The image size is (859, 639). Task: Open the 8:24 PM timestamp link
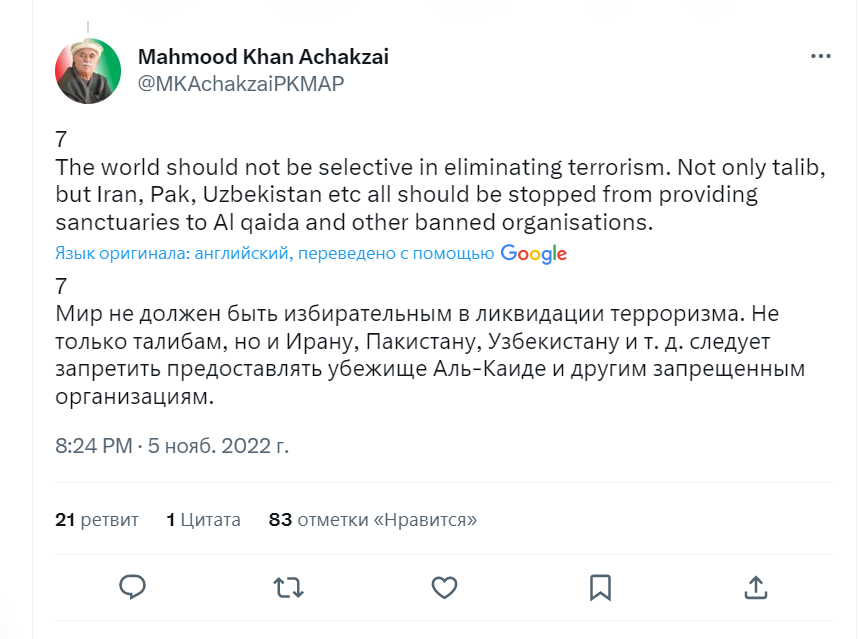point(94,445)
